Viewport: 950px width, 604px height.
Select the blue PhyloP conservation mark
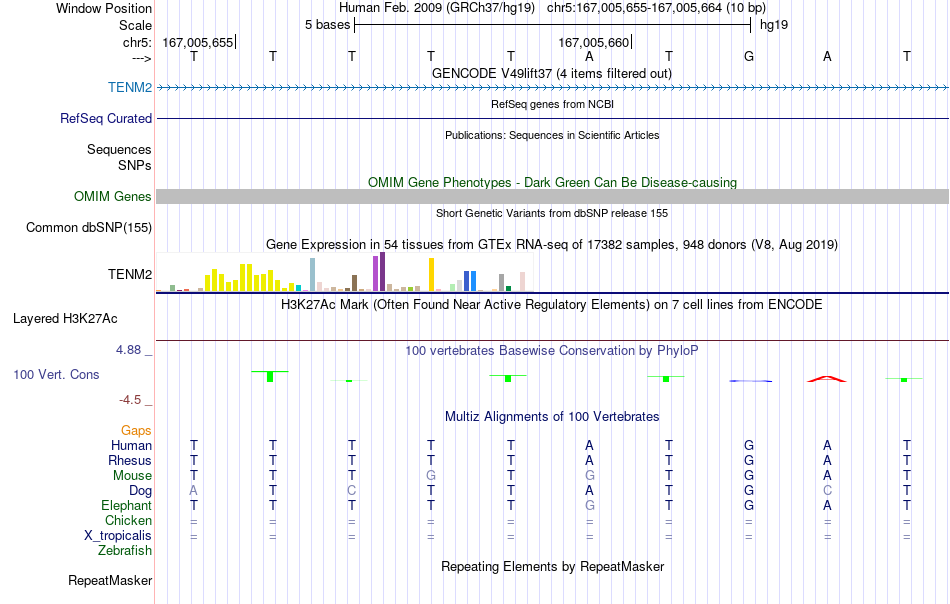coord(750,380)
